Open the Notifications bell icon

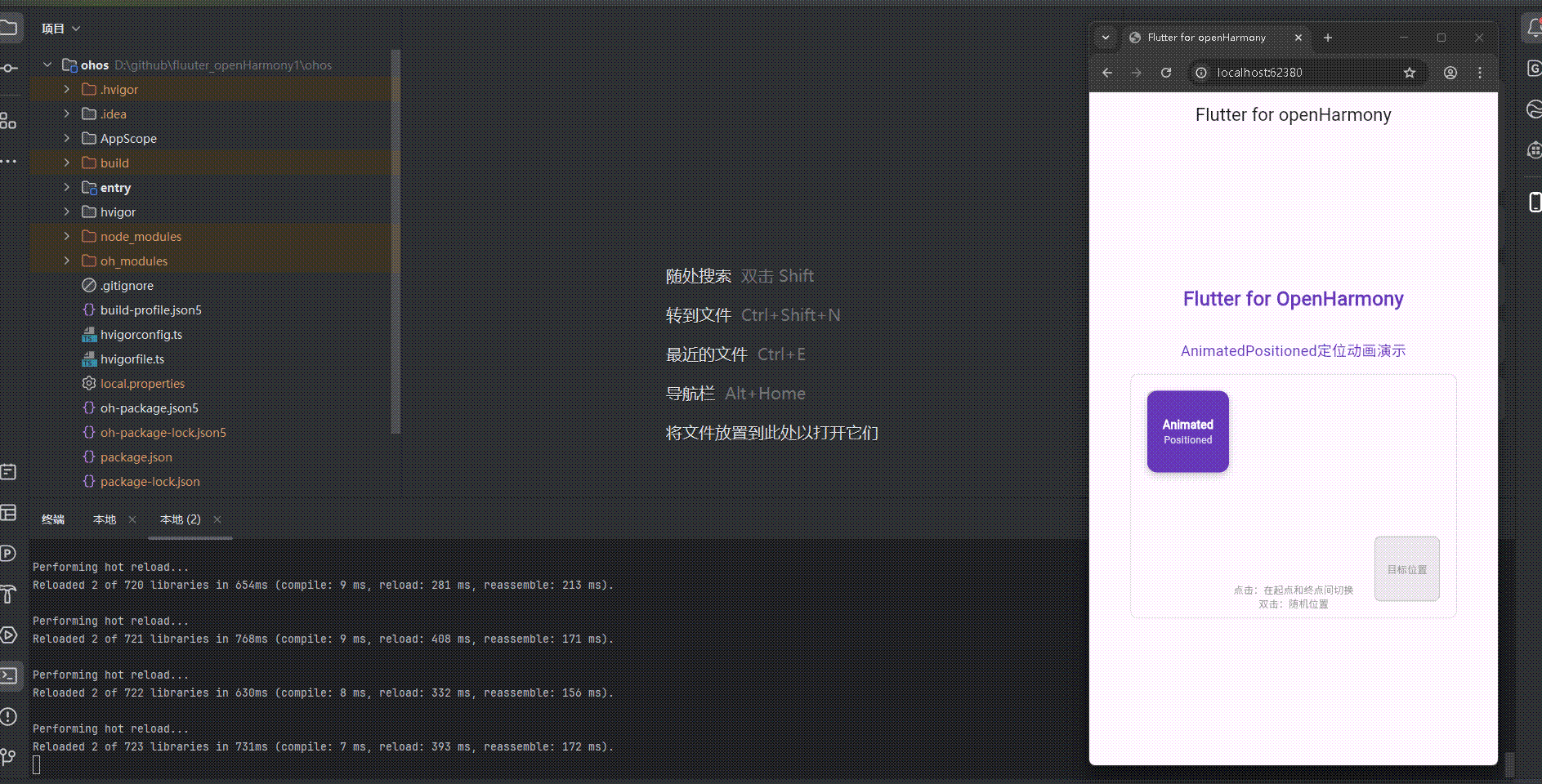(1534, 28)
